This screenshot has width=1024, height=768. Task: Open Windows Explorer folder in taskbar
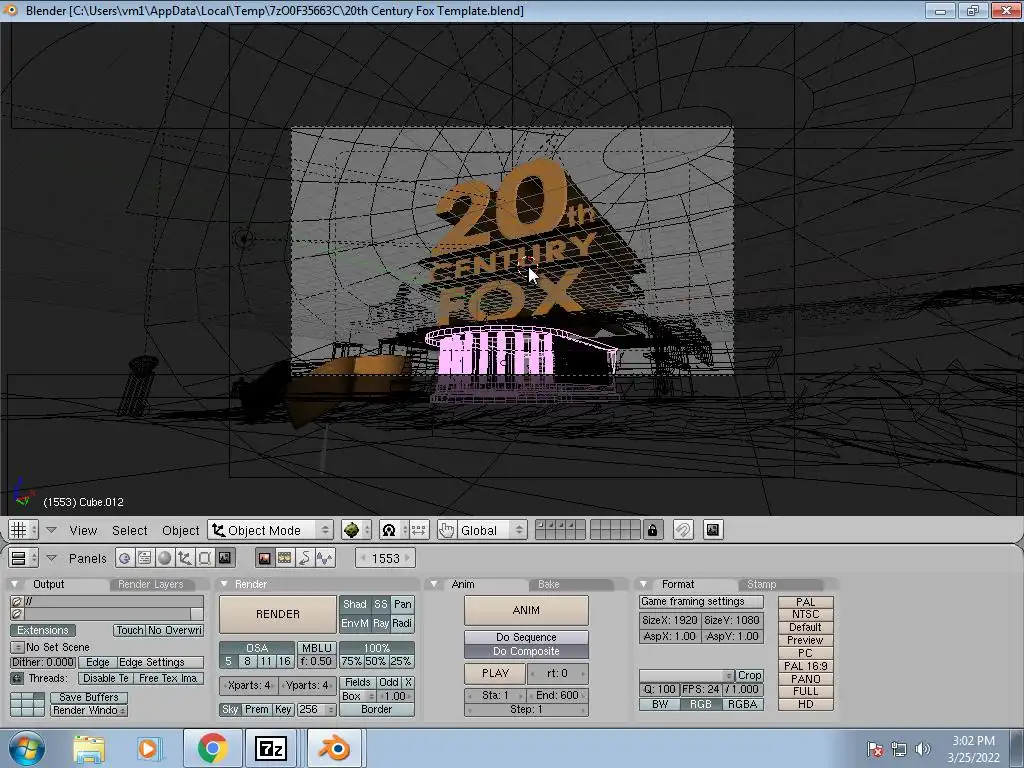pos(89,748)
